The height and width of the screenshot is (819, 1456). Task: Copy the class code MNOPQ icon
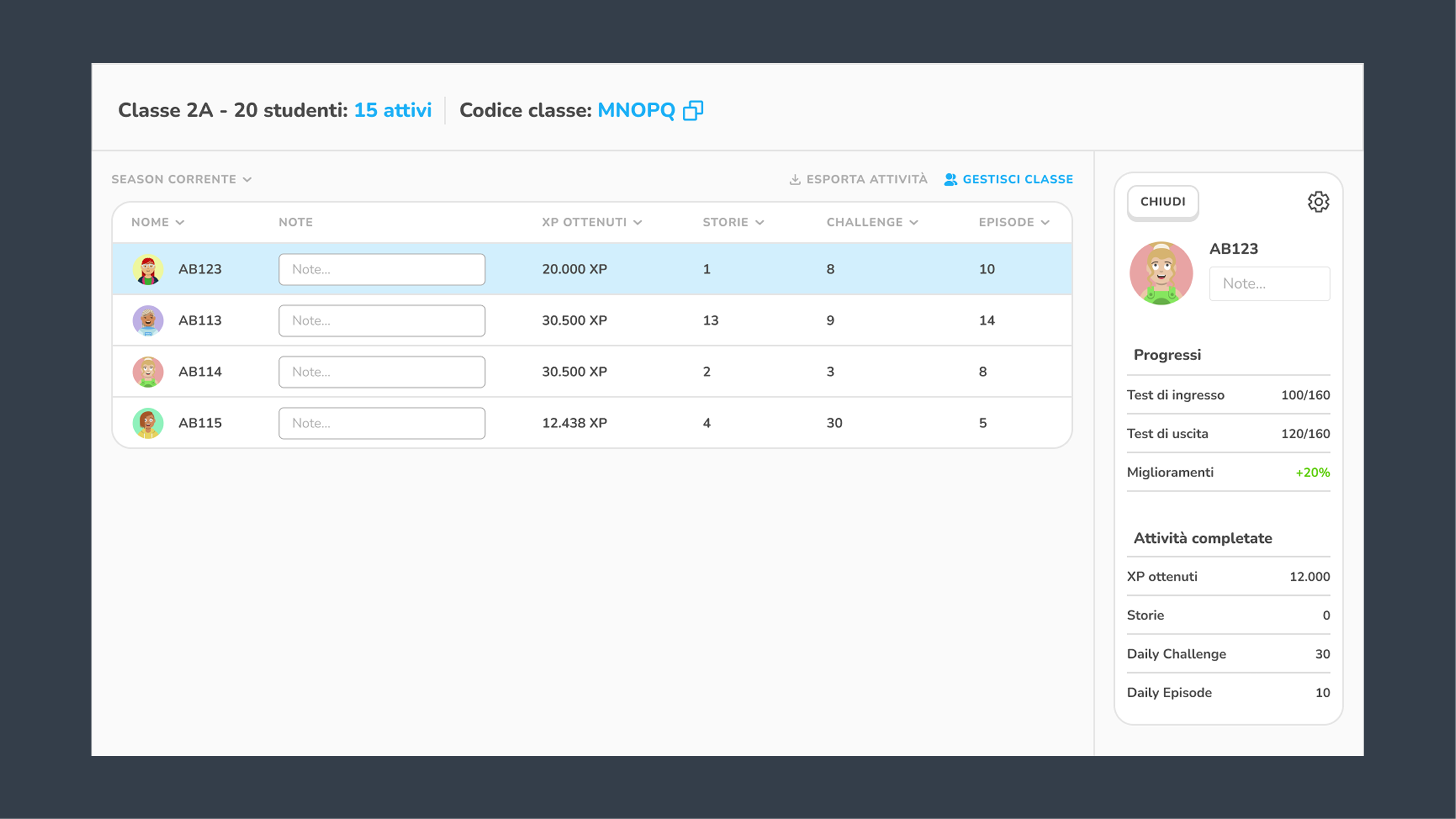click(693, 110)
